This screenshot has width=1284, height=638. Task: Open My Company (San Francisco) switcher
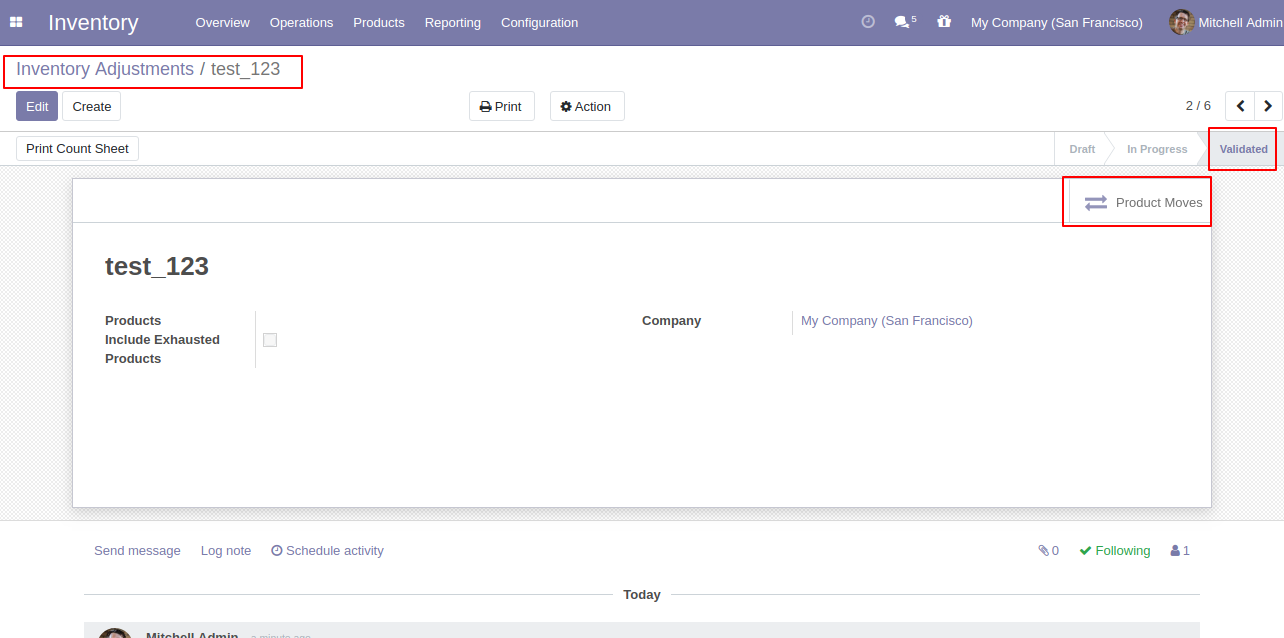click(x=1057, y=22)
